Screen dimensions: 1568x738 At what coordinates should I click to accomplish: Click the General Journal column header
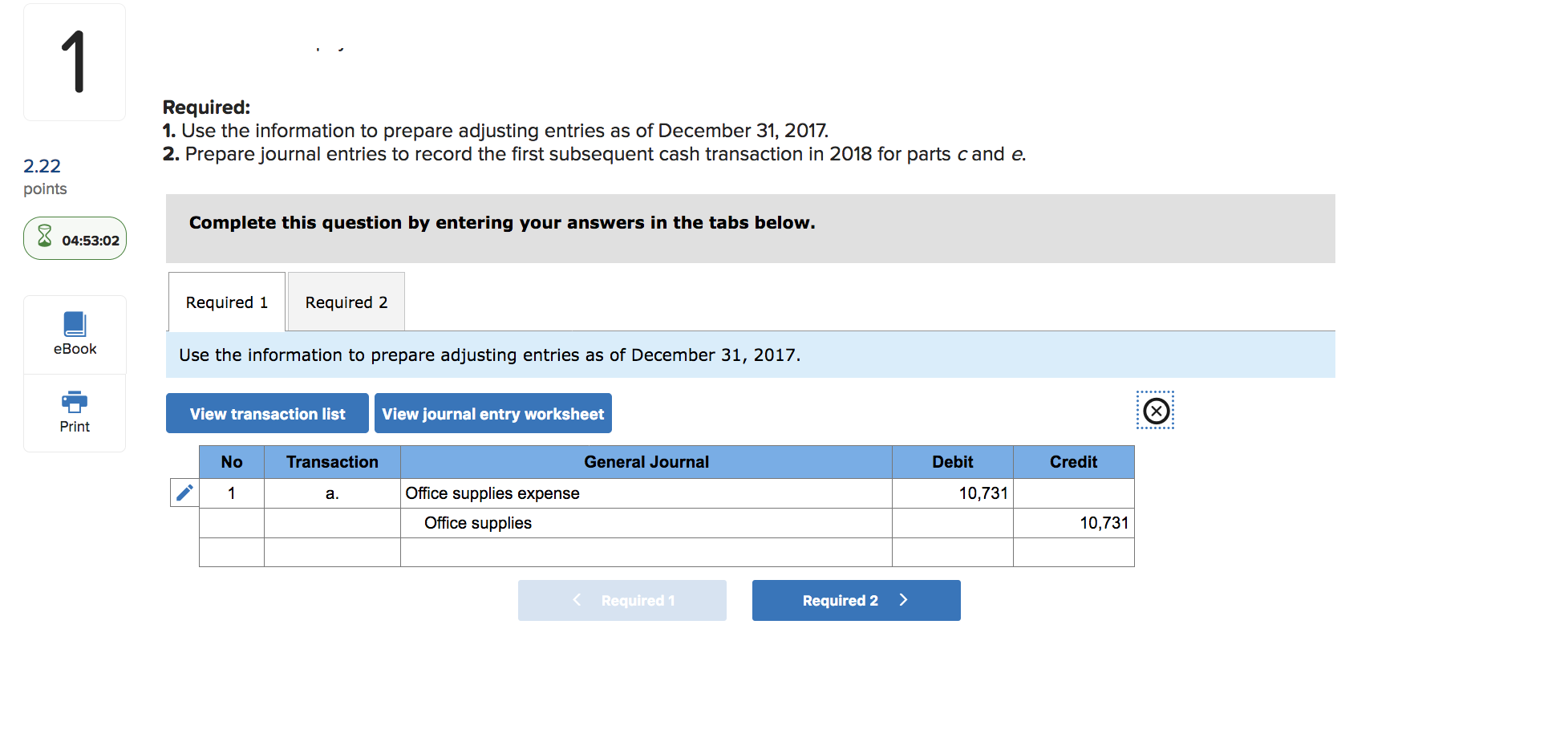pos(646,462)
